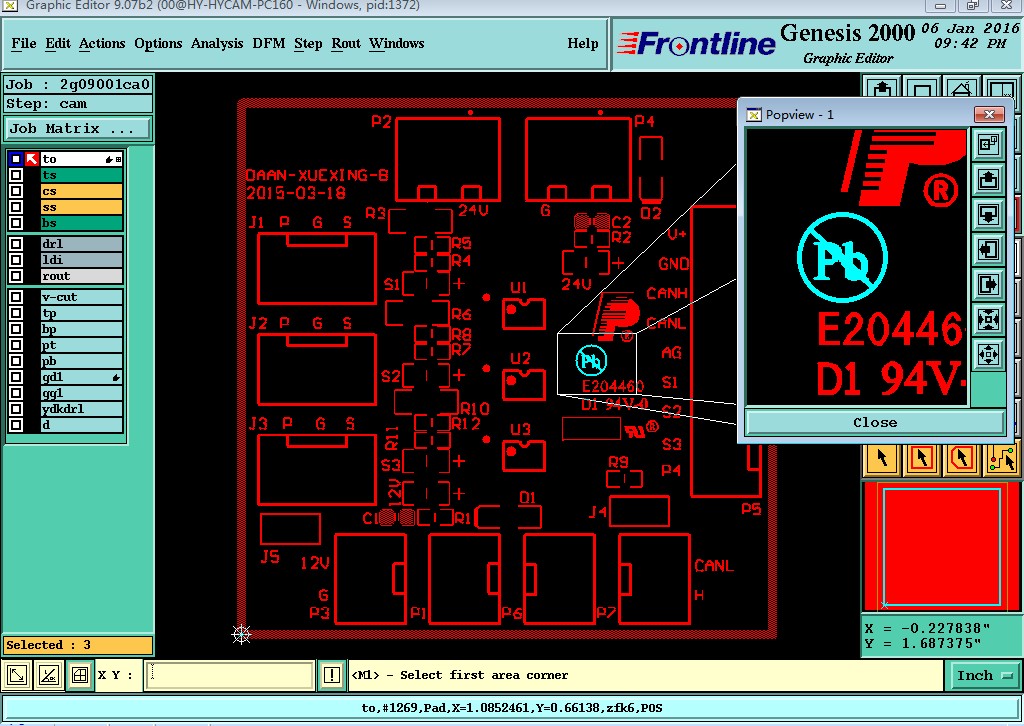
Task: Click the Job : 2g09001ca0 label
Action: pyautogui.click(x=78, y=84)
